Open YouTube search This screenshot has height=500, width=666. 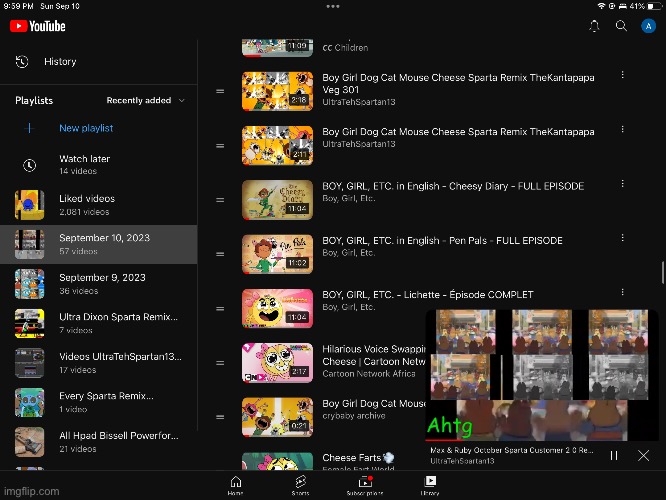[621, 26]
